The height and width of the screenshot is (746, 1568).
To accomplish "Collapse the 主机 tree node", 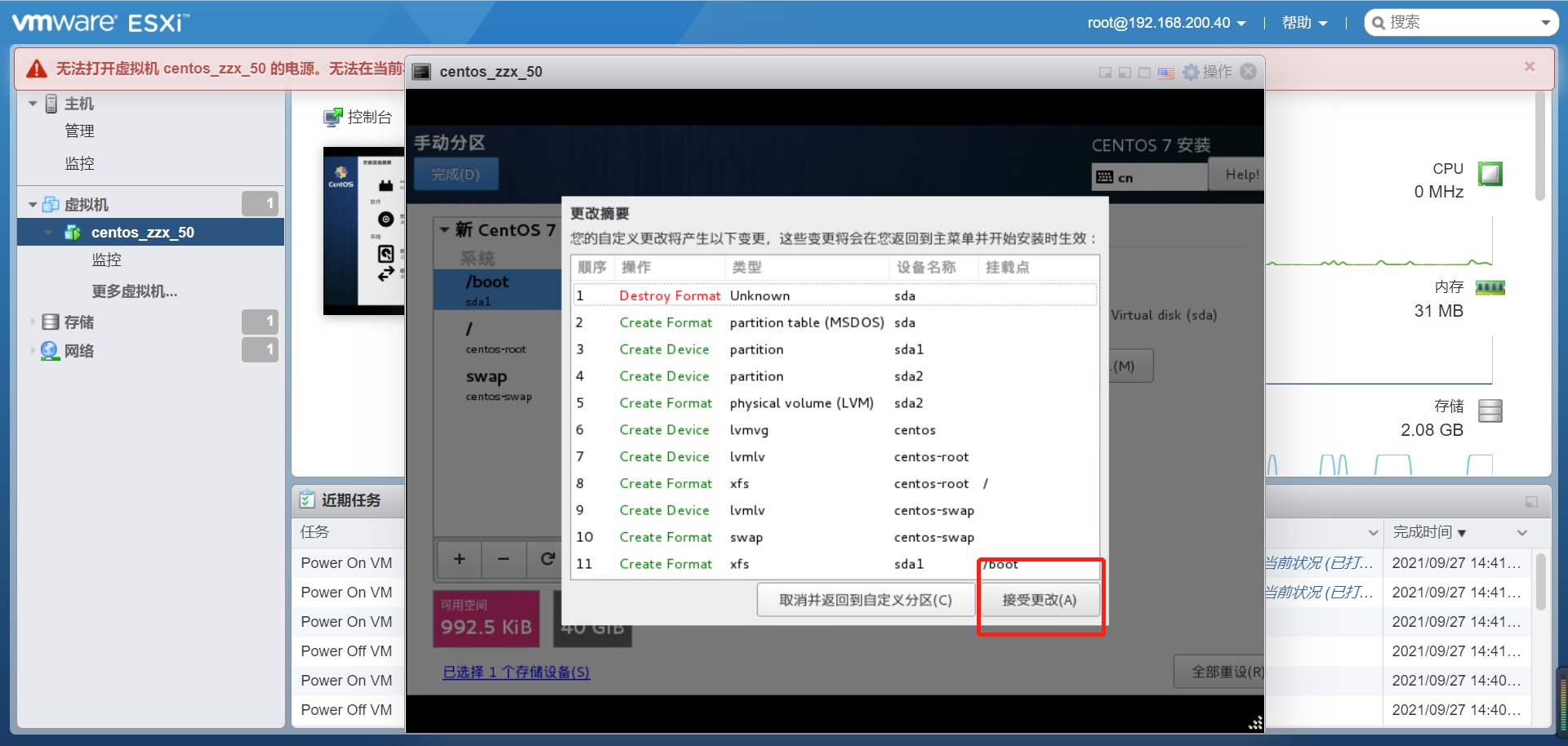I will coord(33,104).
